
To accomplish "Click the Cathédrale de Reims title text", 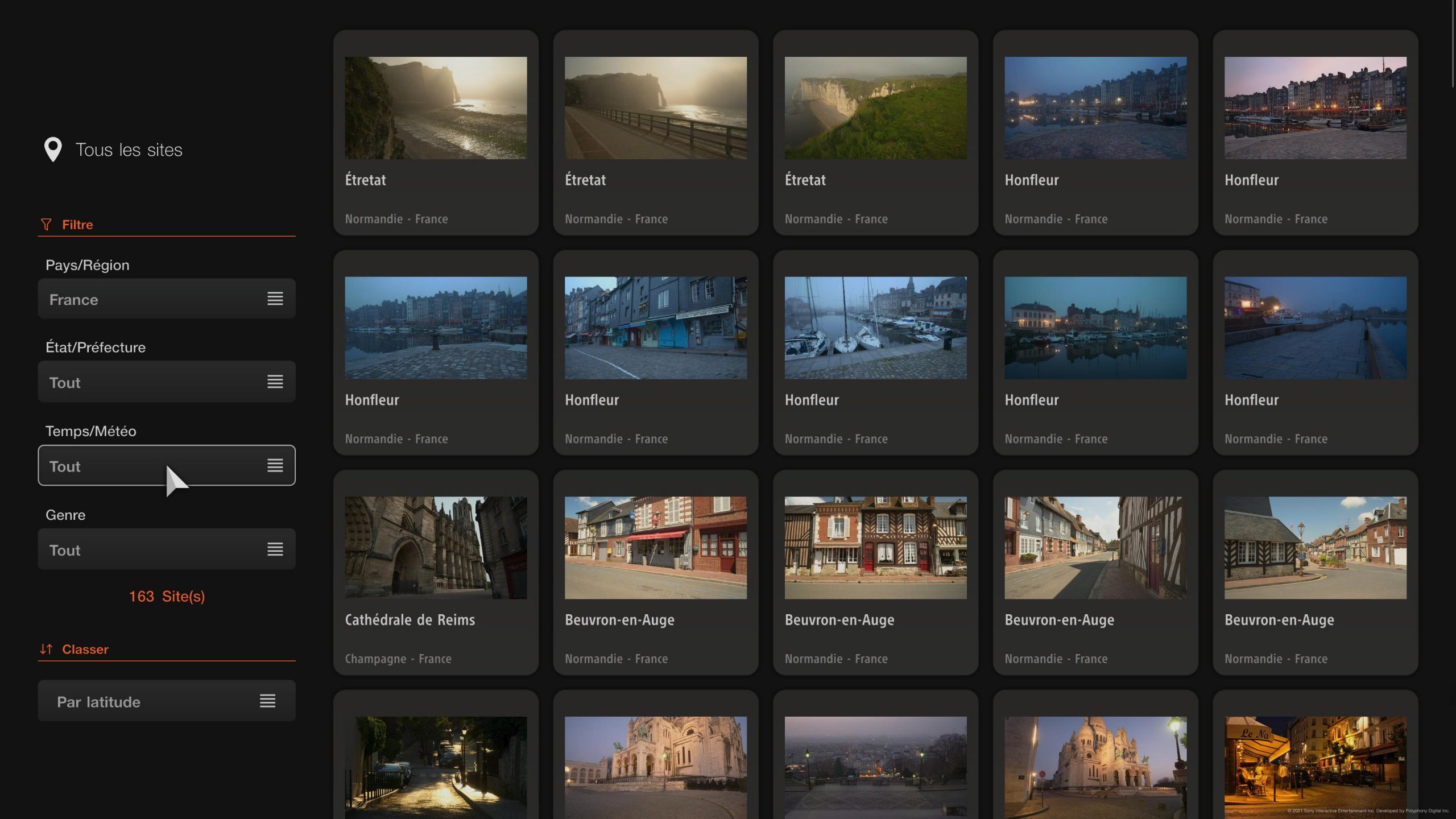I will (410, 619).
